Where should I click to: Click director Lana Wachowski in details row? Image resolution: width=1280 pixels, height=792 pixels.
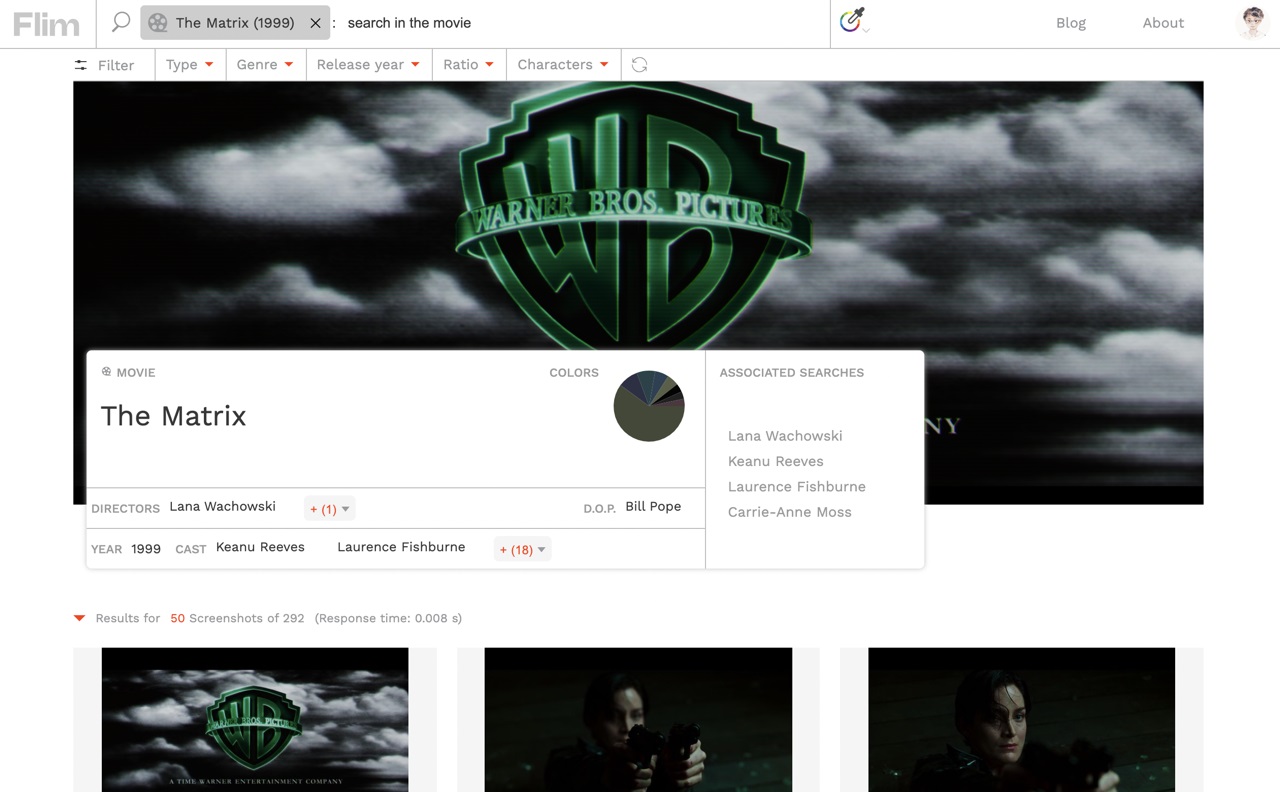222,506
